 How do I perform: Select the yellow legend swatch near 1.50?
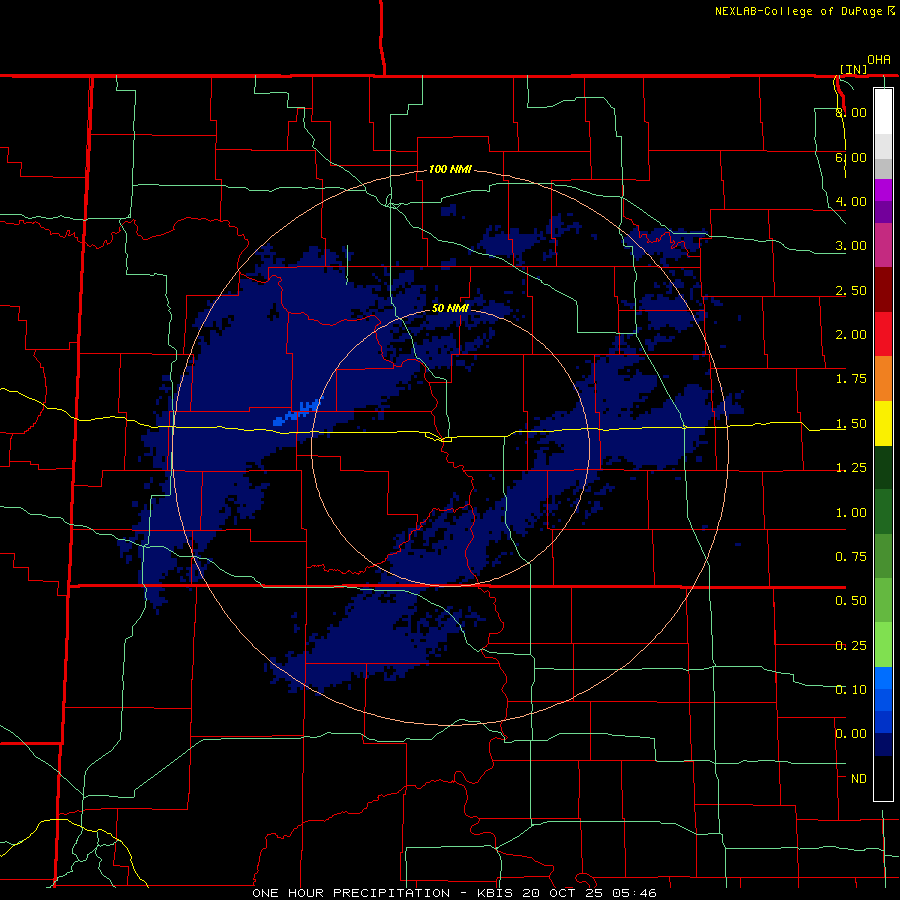tap(883, 424)
